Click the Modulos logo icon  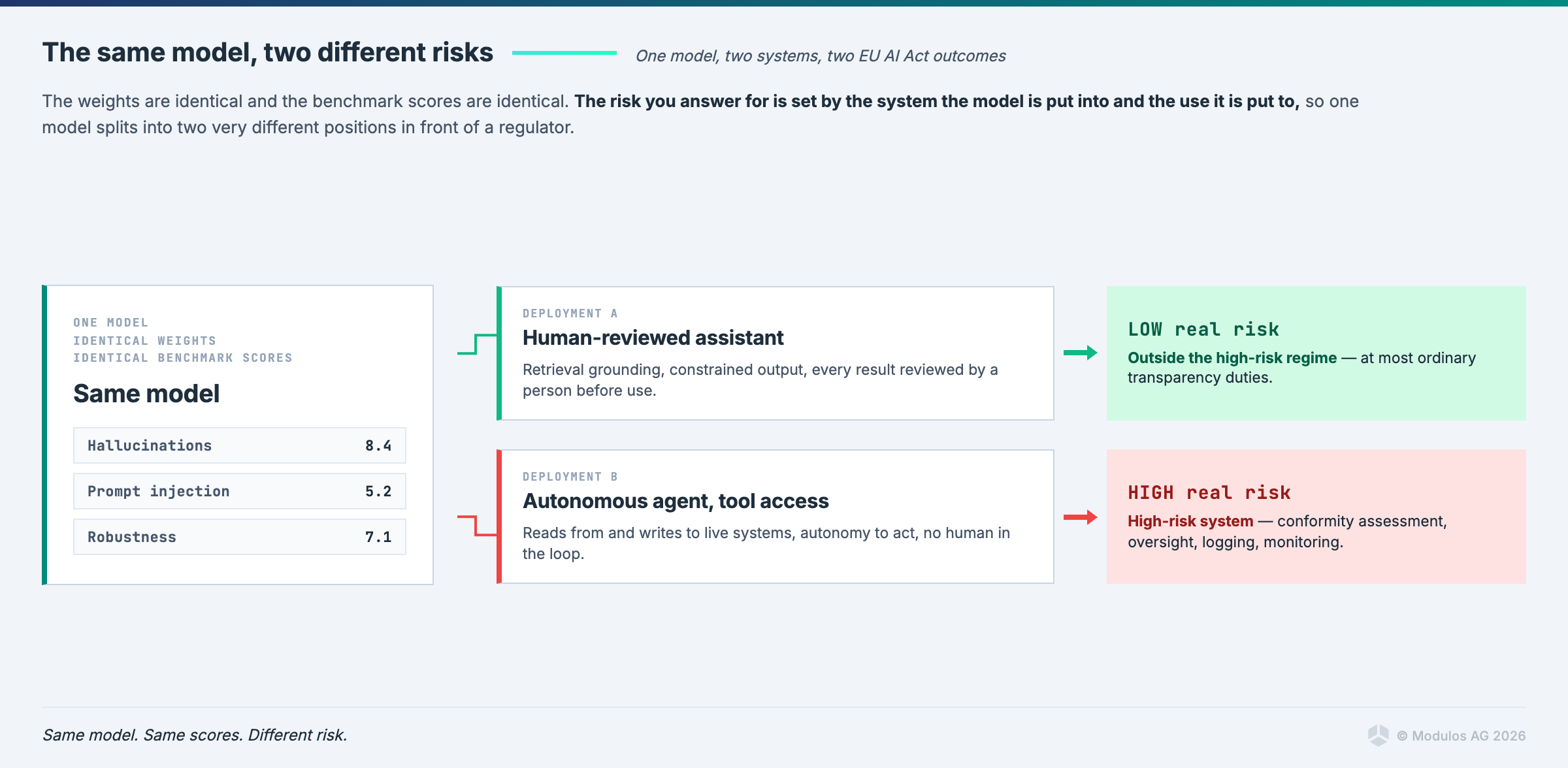click(1379, 735)
